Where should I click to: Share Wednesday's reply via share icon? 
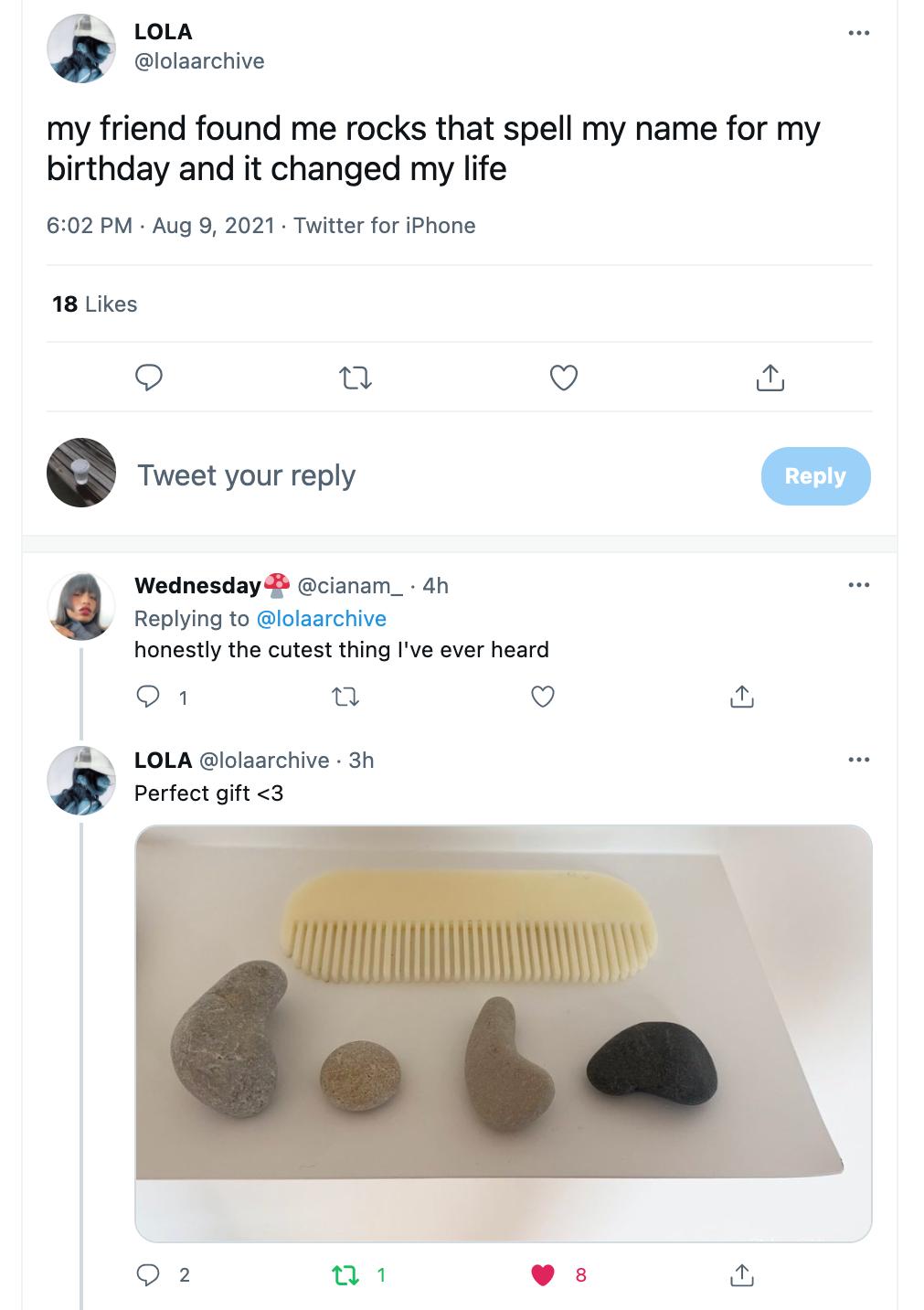point(741,698)
